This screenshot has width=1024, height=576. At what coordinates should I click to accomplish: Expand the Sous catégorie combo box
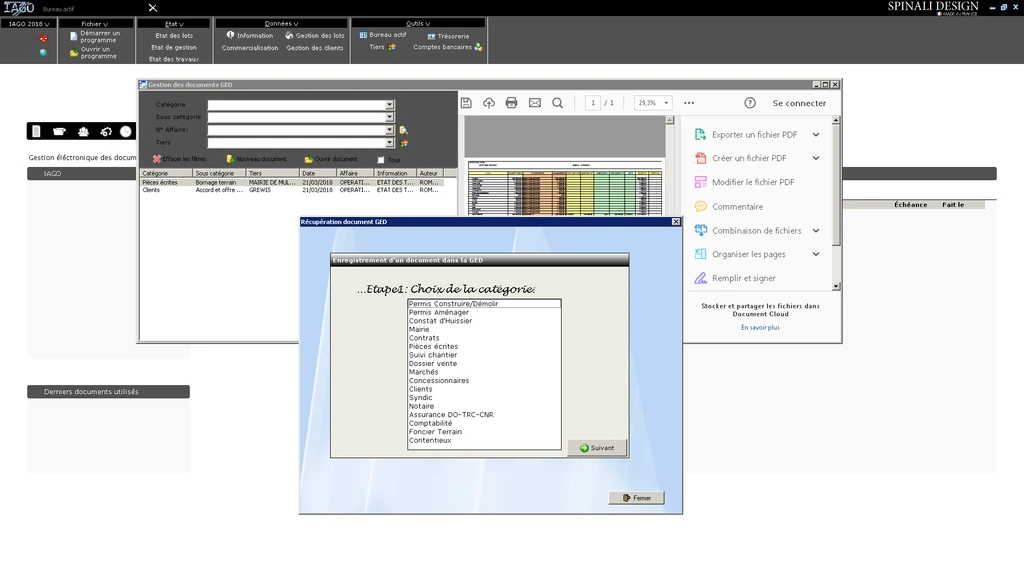(390, 117)
